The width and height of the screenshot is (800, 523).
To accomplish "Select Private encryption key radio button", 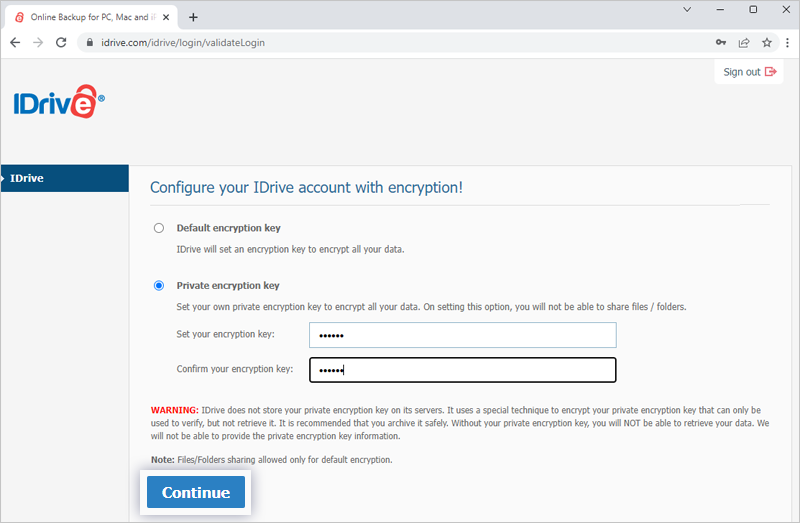I will (x=159, y=285).
